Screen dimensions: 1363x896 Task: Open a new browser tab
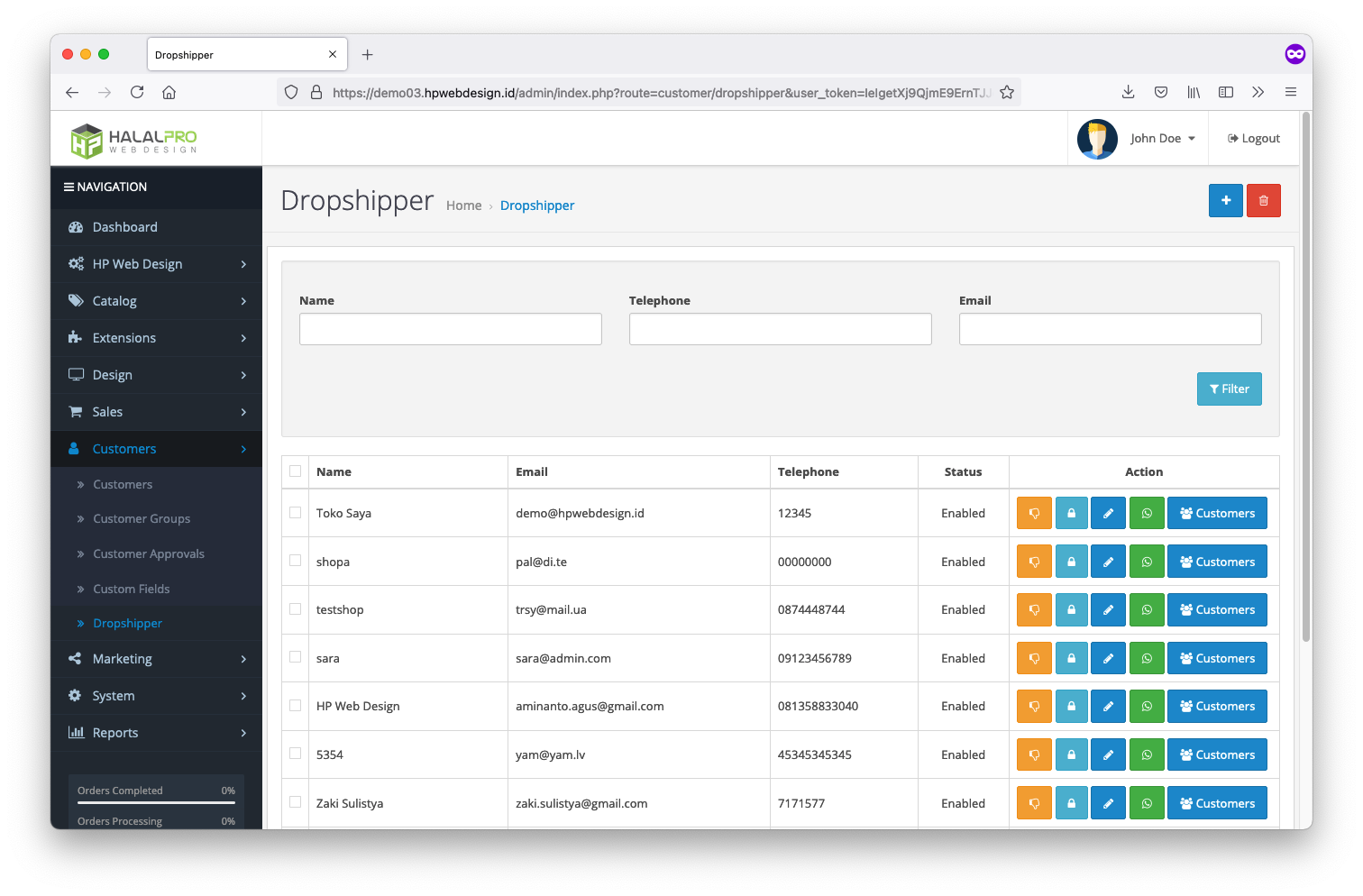click(367, 55)
